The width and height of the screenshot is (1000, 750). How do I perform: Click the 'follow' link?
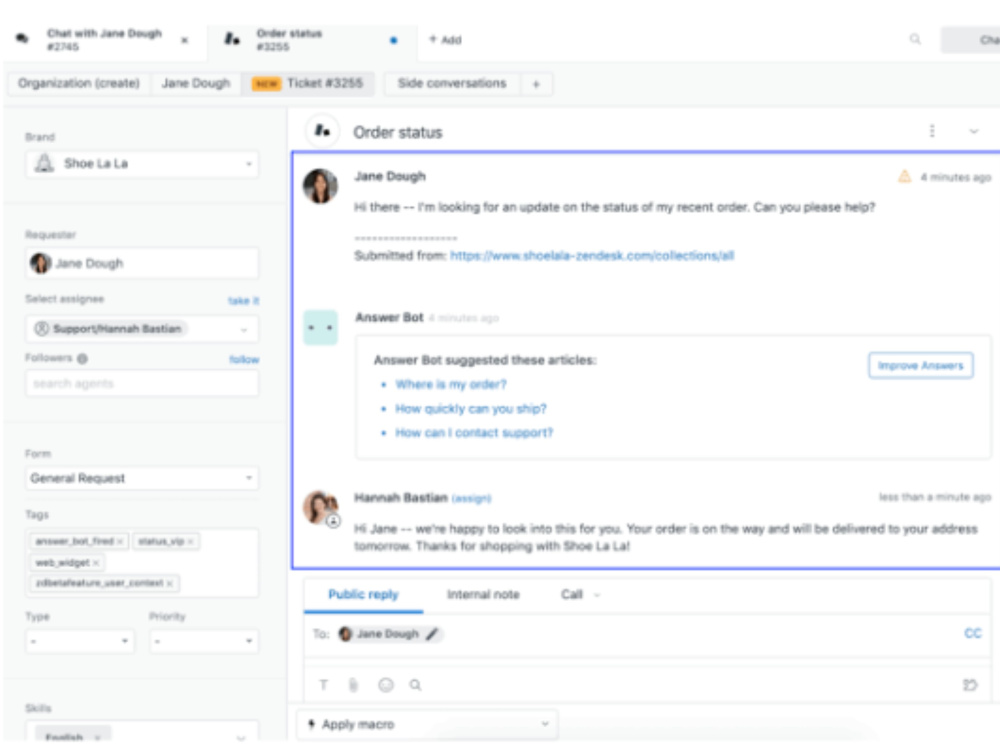(244, 360)
